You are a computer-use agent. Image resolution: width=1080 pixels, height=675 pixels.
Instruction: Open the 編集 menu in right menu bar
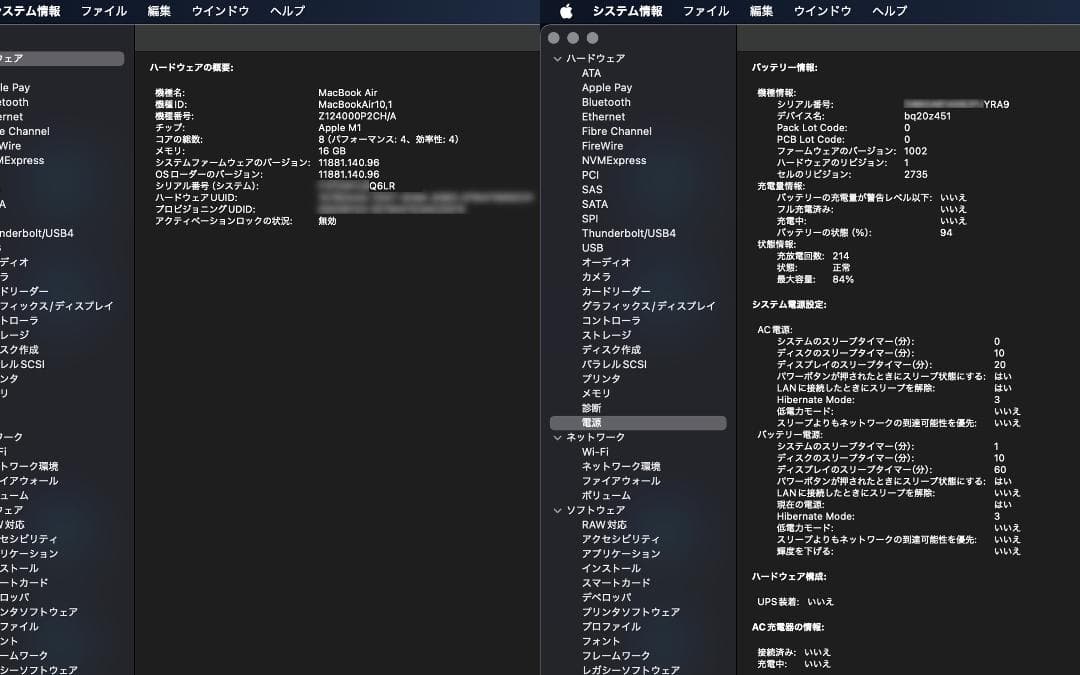click(761, 11)
